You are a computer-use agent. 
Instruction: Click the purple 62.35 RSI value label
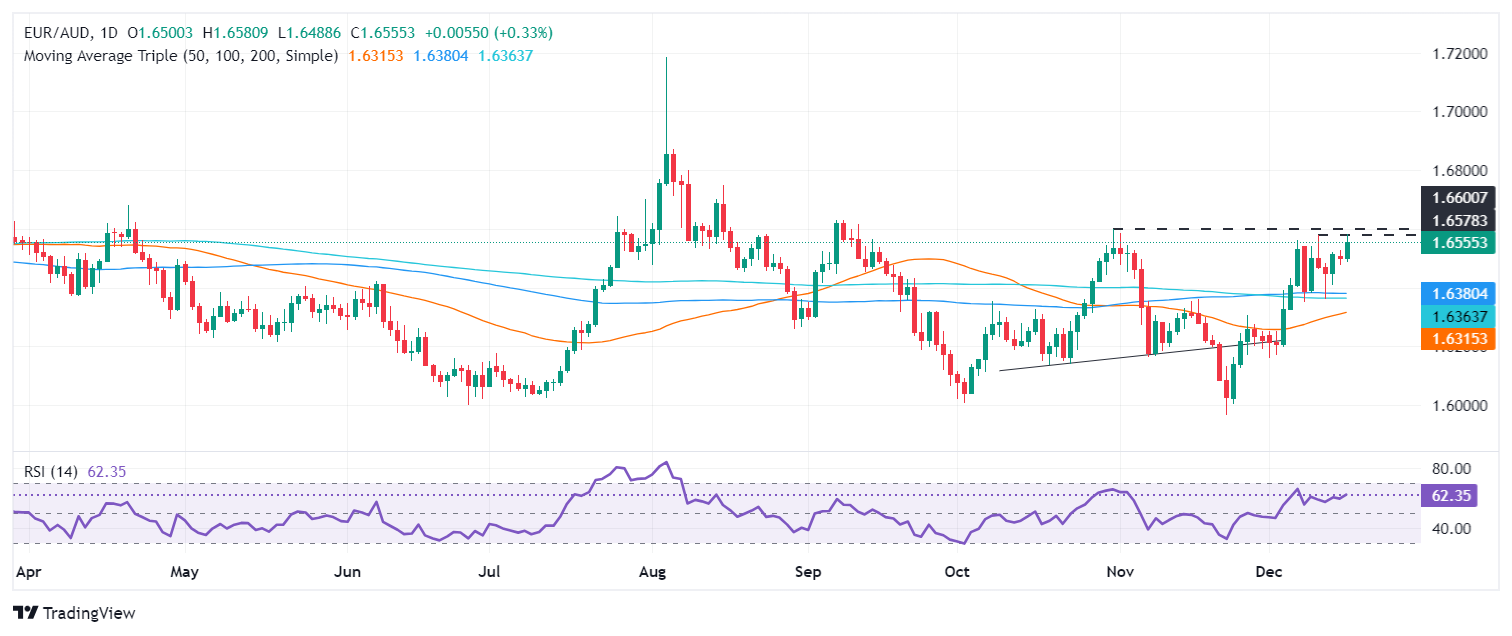coord(1461,494)
